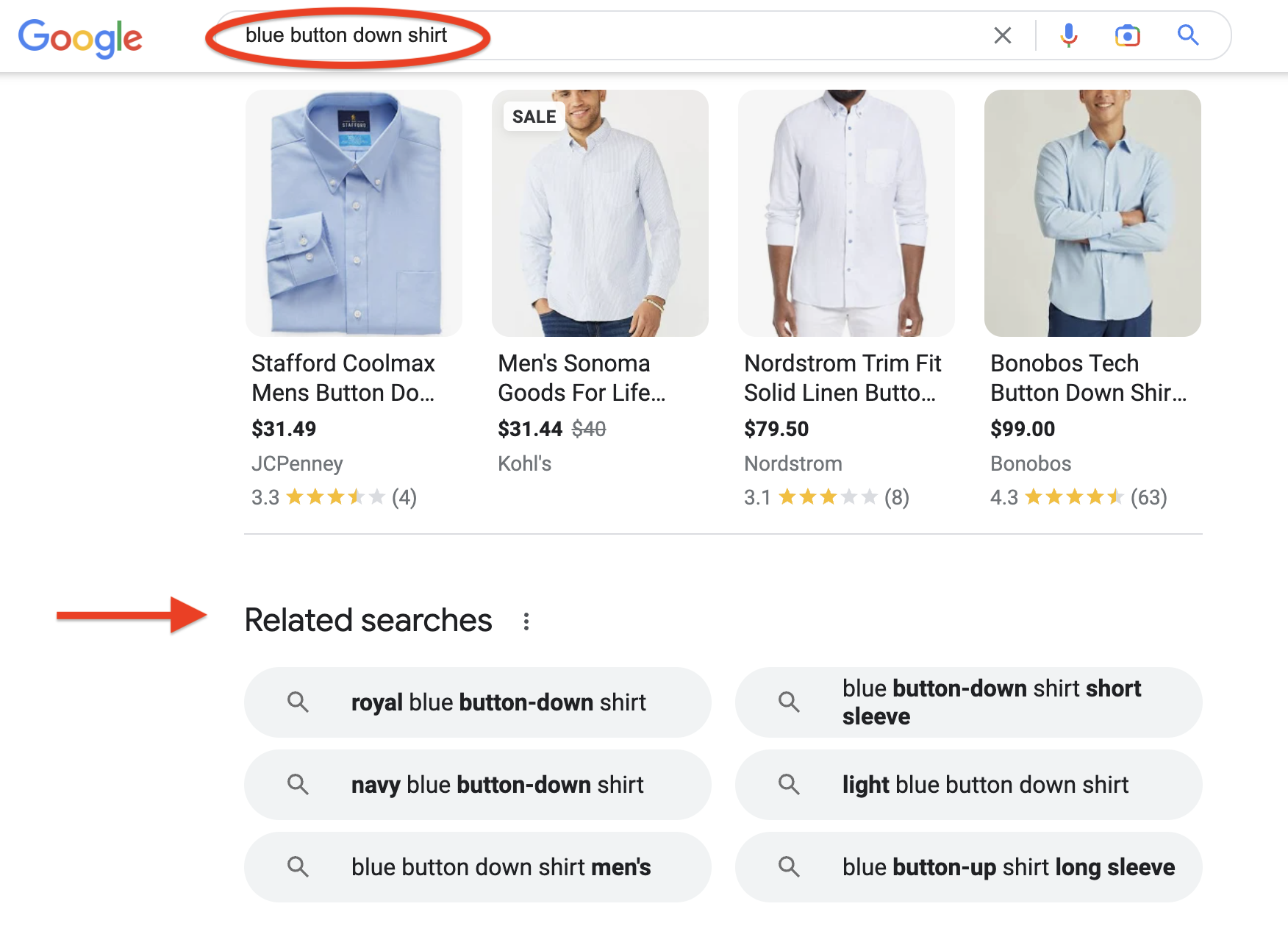Search royal blue button-down shirt

click(478, 702)
